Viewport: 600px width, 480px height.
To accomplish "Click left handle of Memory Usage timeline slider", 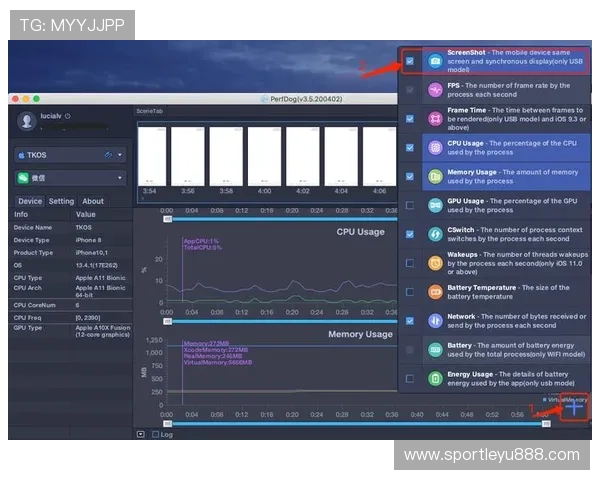I will point(168,321).
